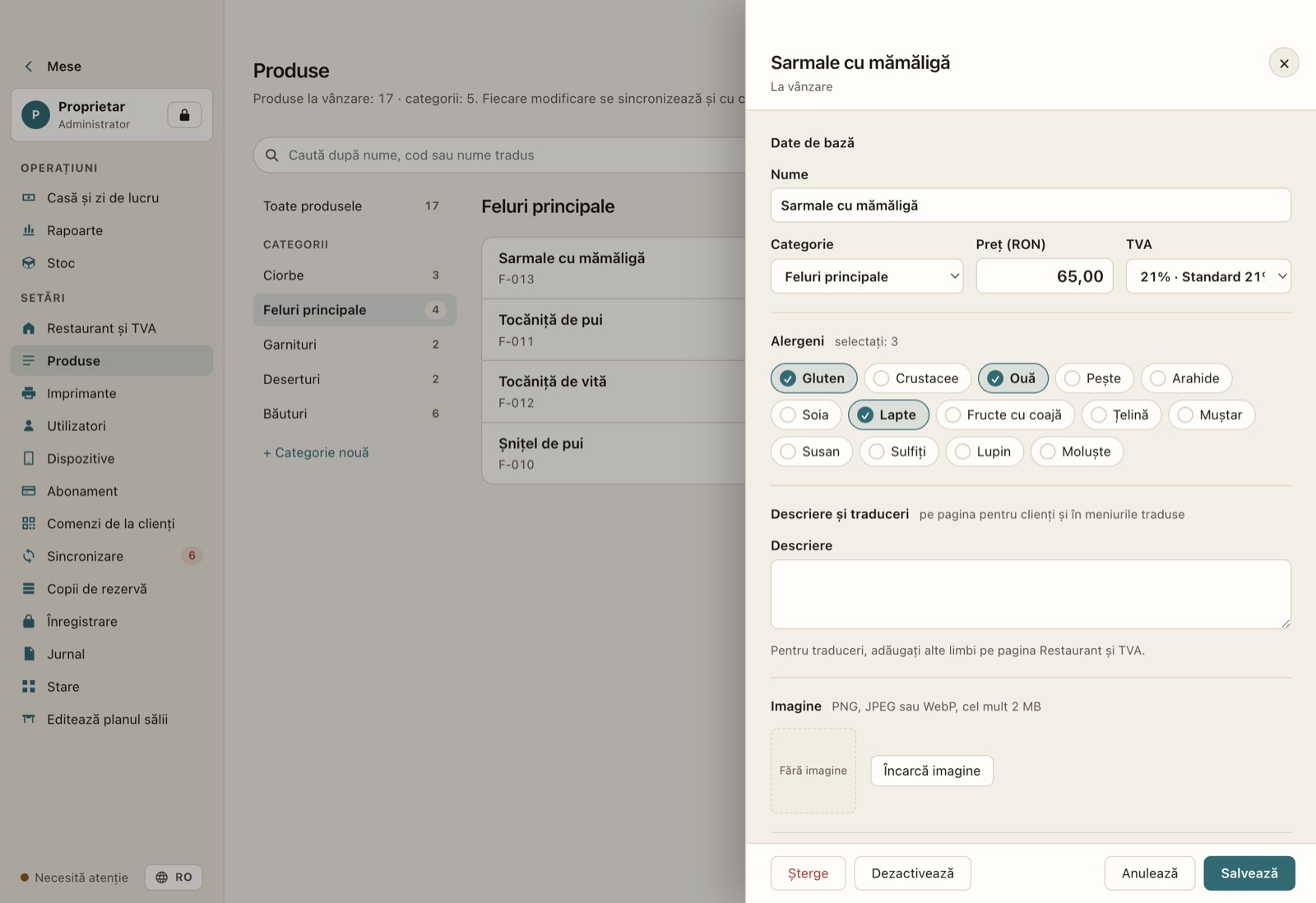Click the Imprimante printer icon
This screenshot has width=1316, height=903.
click(29, 393)
